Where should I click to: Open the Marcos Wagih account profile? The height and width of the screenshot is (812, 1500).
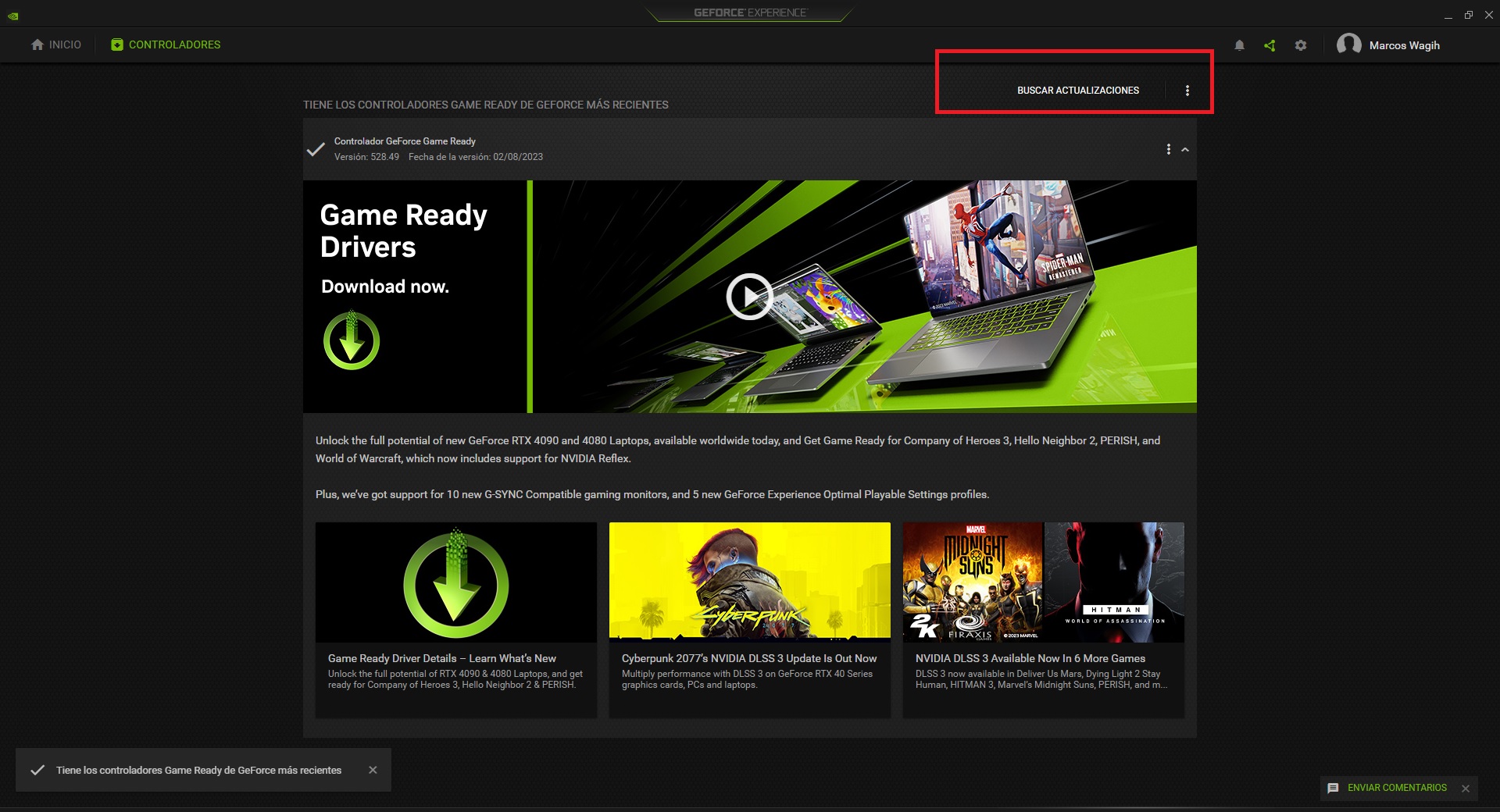1388,45
